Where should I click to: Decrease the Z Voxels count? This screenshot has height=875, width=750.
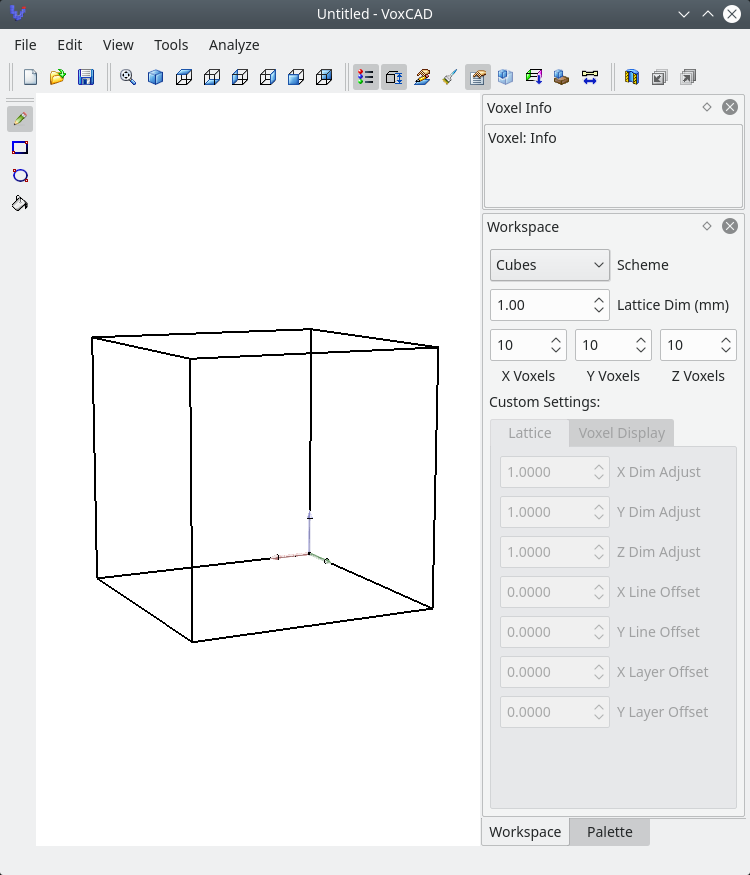[725, 351]
